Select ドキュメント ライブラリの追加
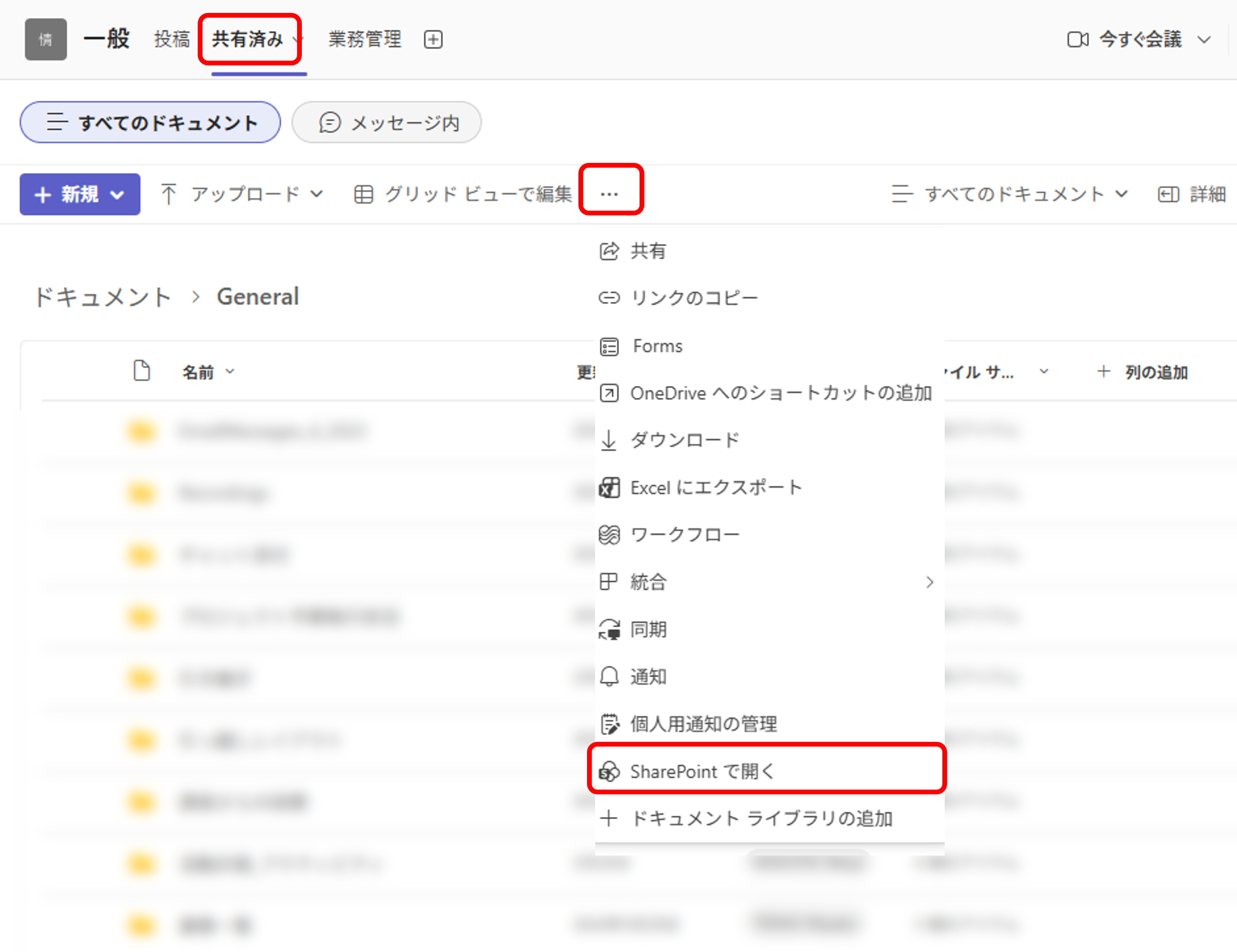The width and height of the screenshot is (1237, 952). (x=770, y=818)
